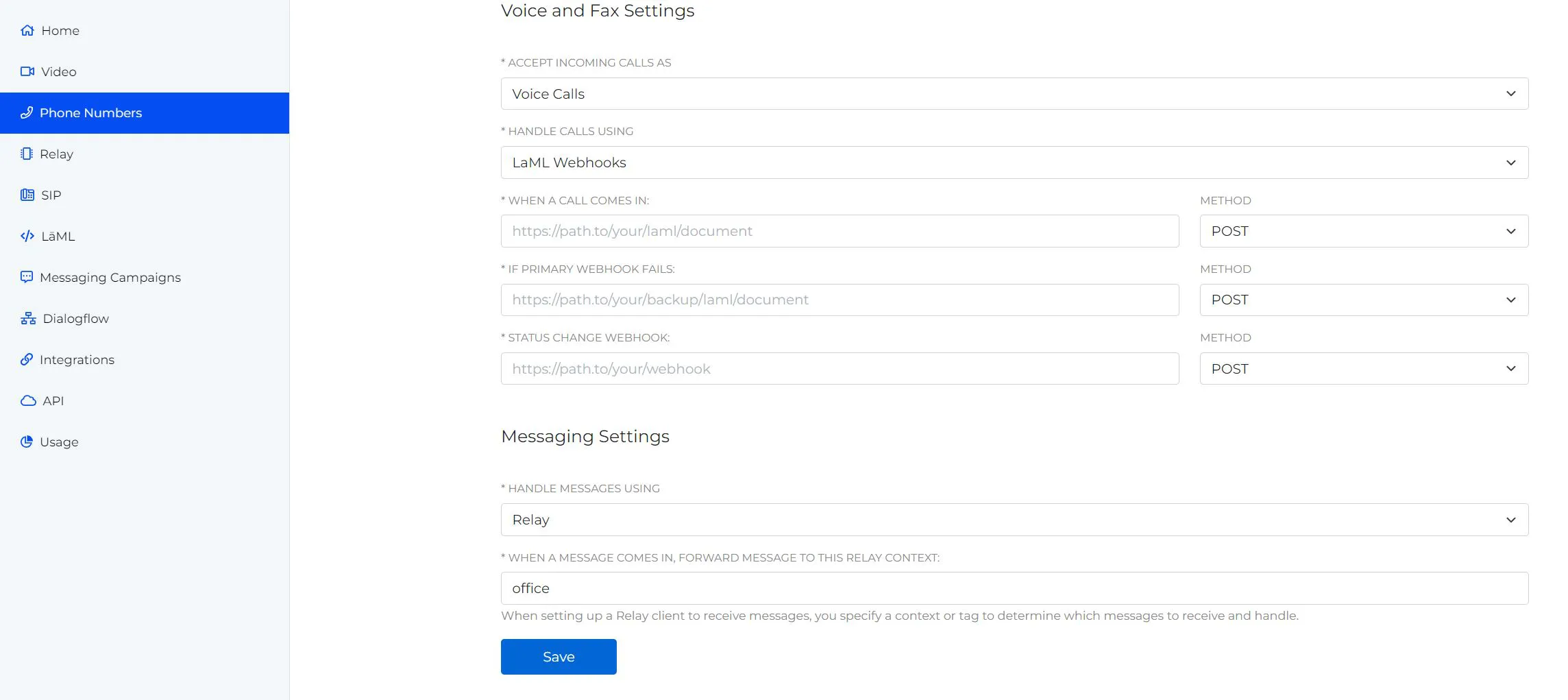Click the backup webhook URL field
Image resolution: width=1568 pixels, height=700 pixels.
point(840,300)
